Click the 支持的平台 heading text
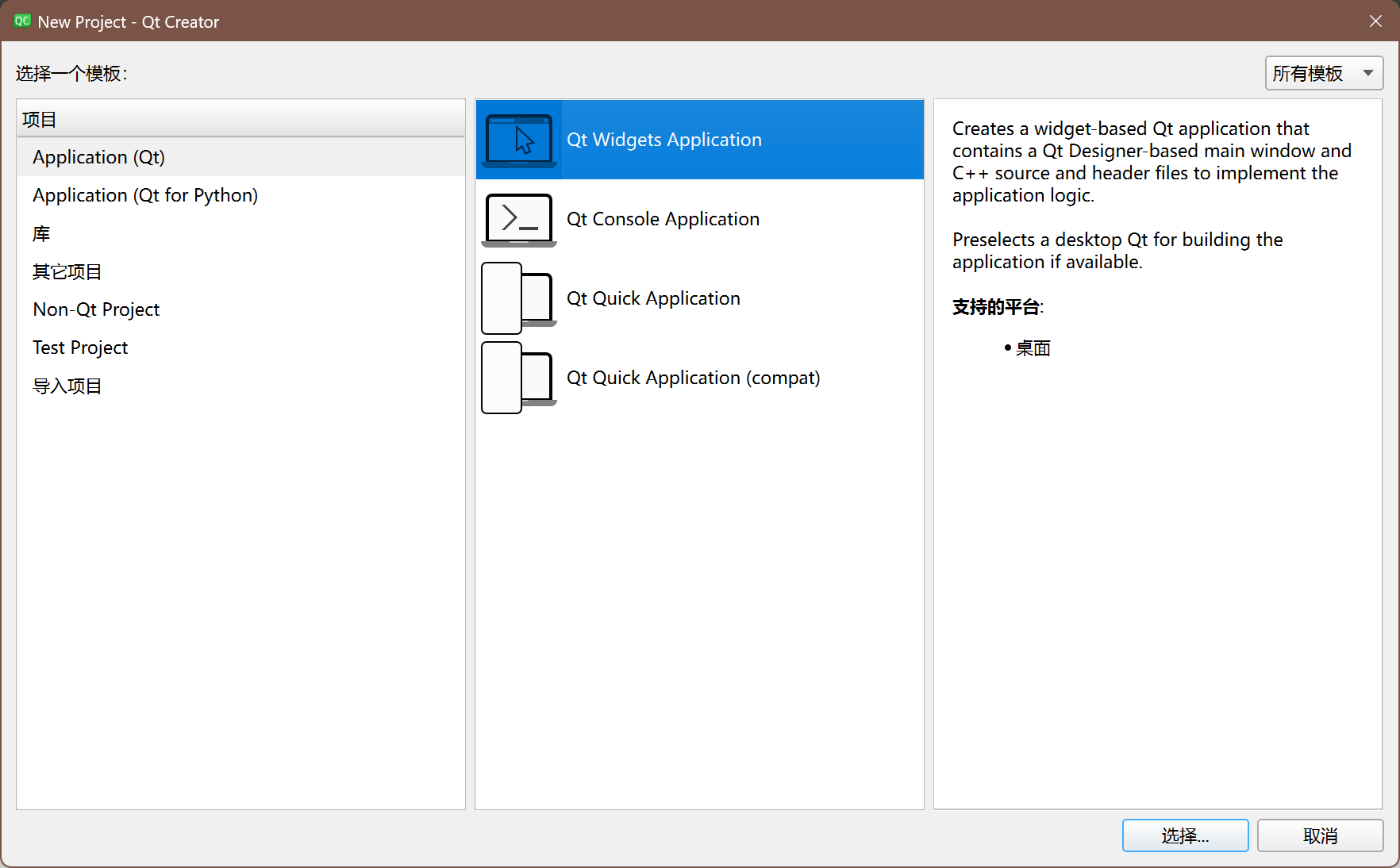 pos(997,307)
